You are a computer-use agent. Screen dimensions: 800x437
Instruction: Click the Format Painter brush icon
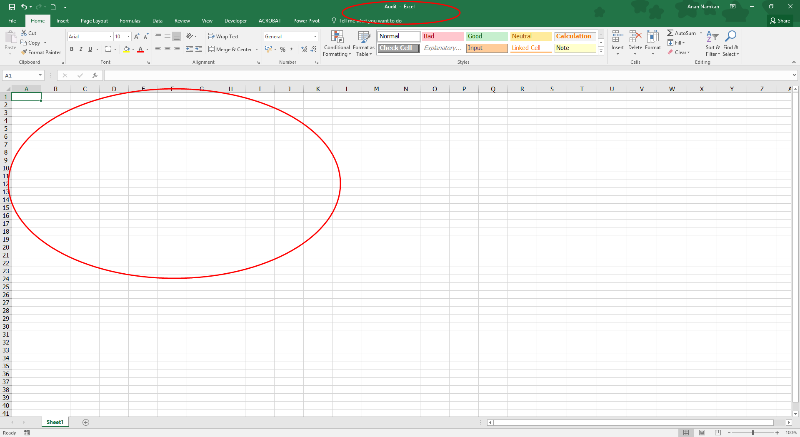(23, 52)
